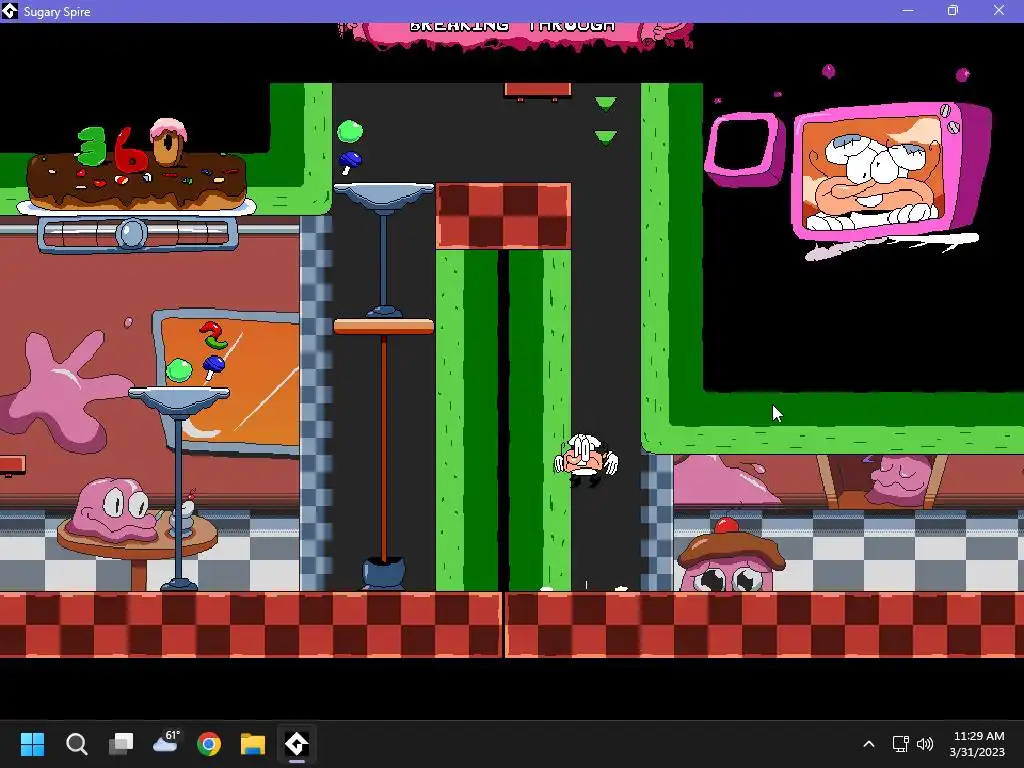The image size is (1024, 768).
Task: Close the Sugary Spire window
Action: point(999,10)
